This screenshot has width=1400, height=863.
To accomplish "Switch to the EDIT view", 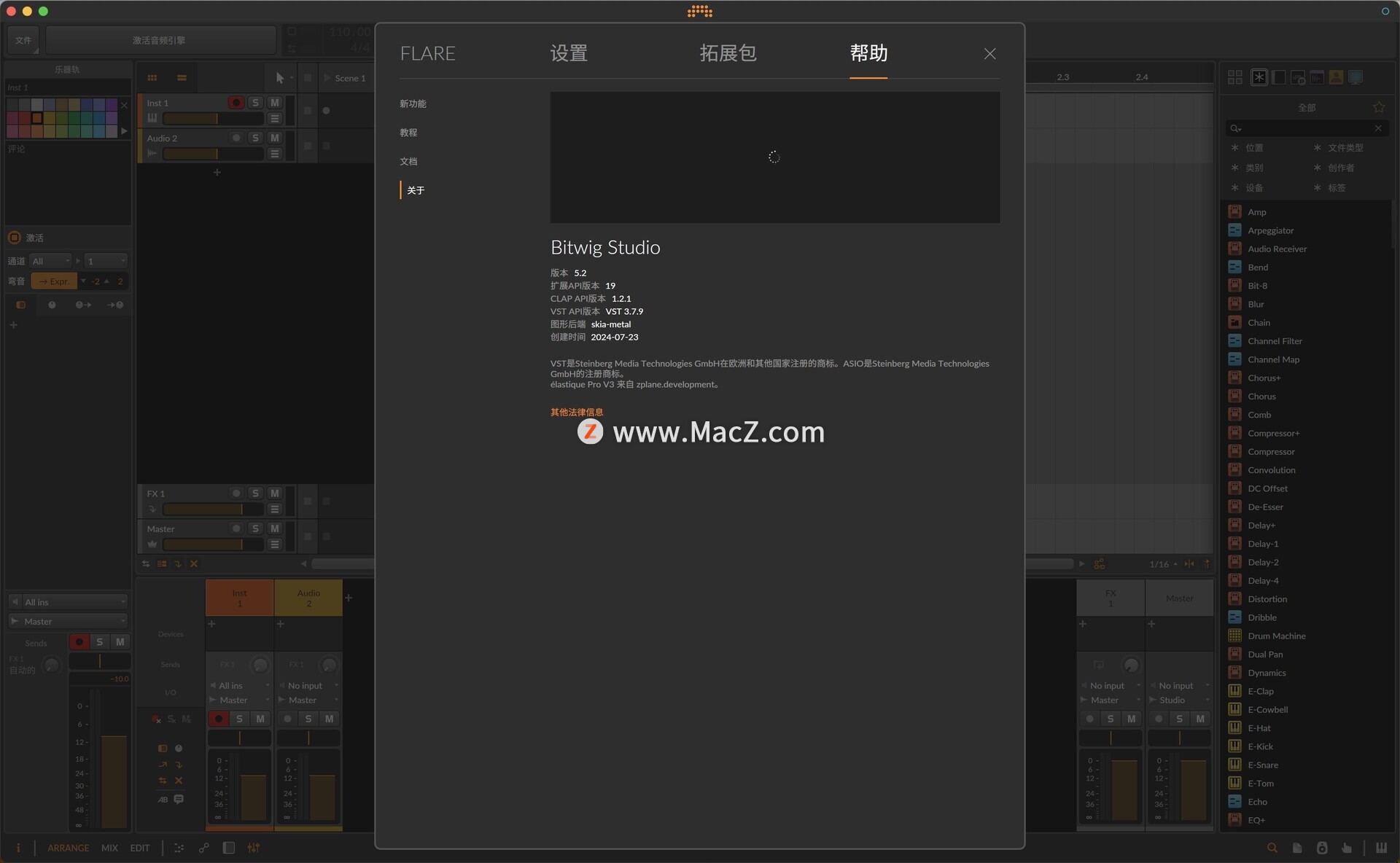I will tap(139, 848).
